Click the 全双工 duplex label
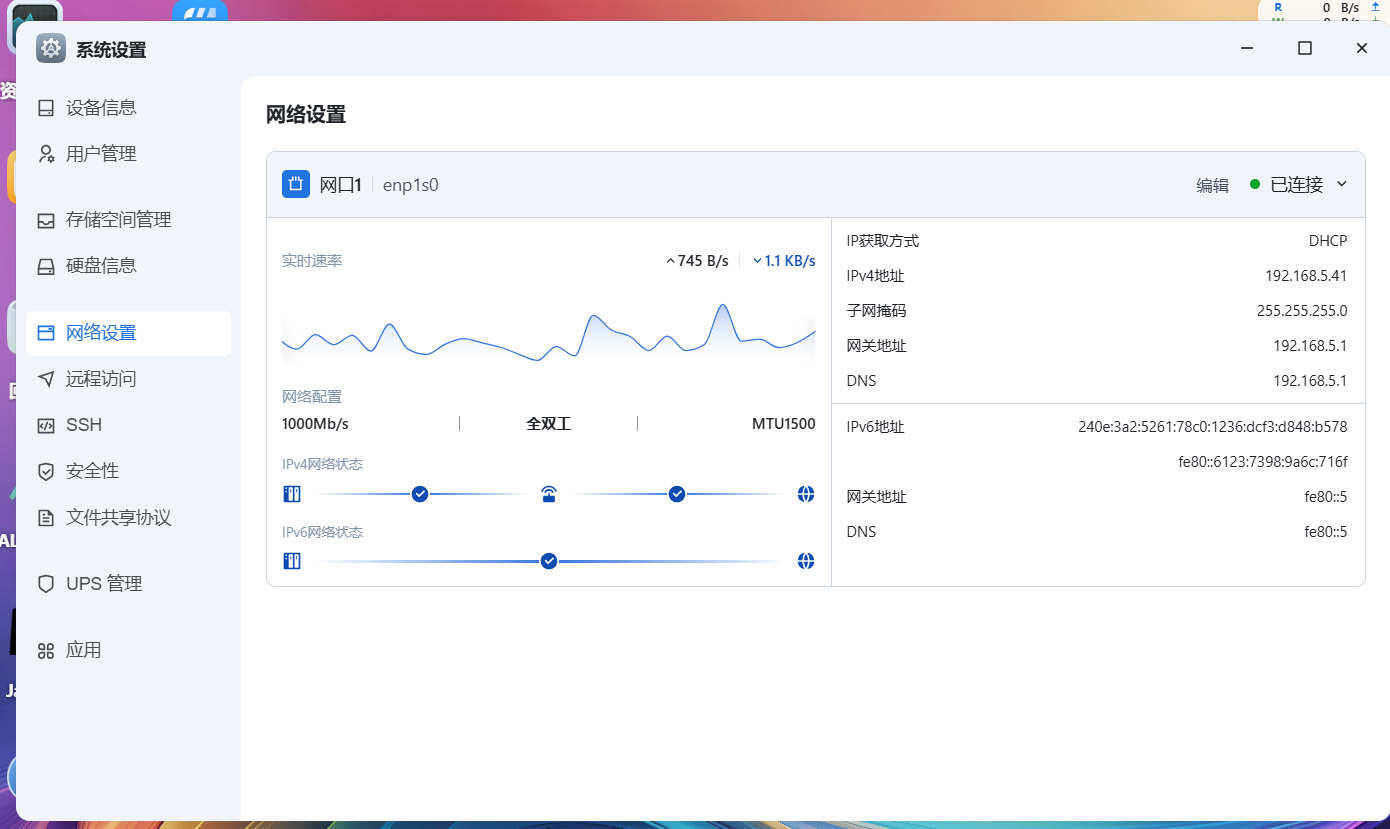The height and width of the screenshot is (829, 1390). tap(548, 424)
